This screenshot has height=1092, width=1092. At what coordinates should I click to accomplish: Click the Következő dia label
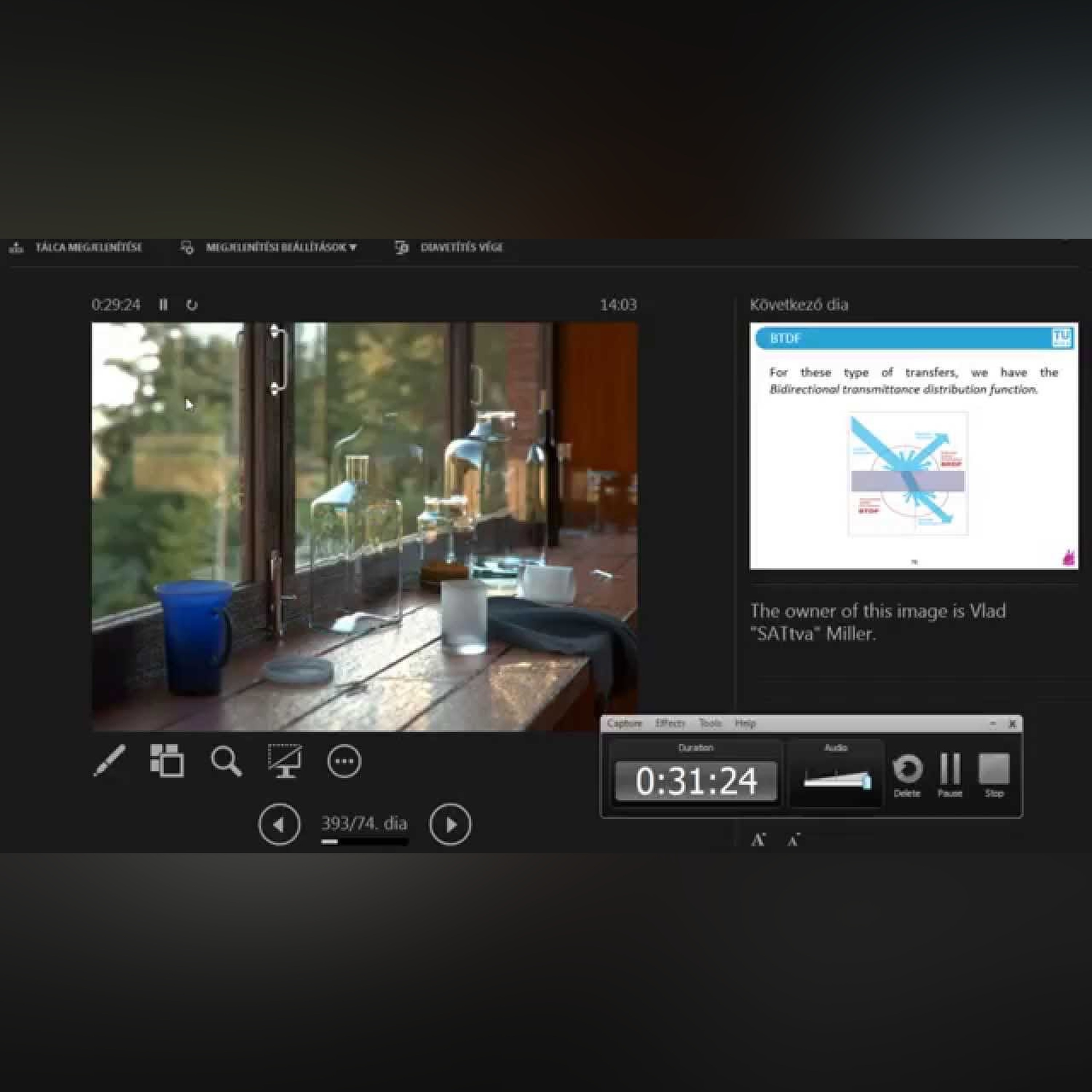pyautogui.click(x=799, y=305)
